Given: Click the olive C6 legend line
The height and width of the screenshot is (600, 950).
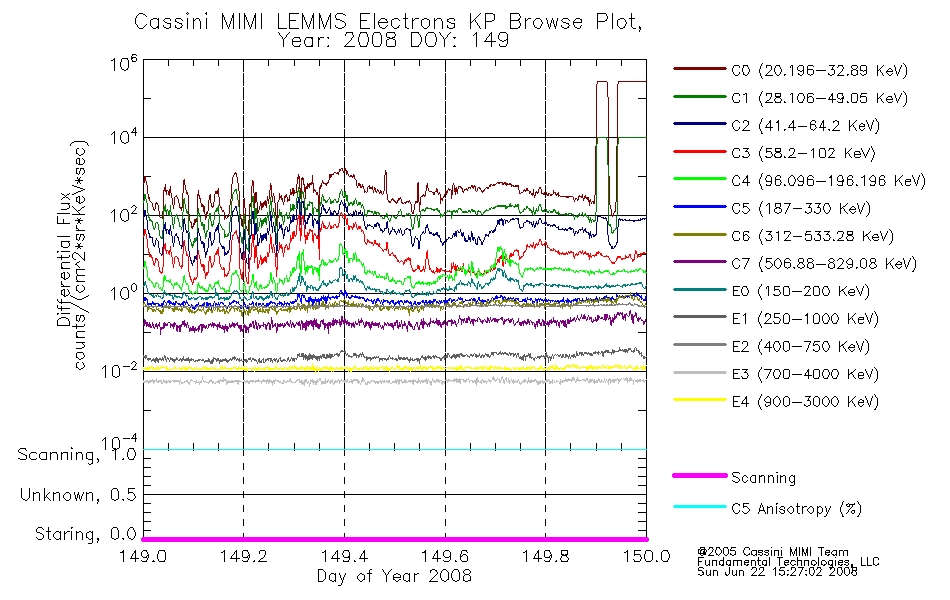Looking at the screenshot, I should 700,235.
